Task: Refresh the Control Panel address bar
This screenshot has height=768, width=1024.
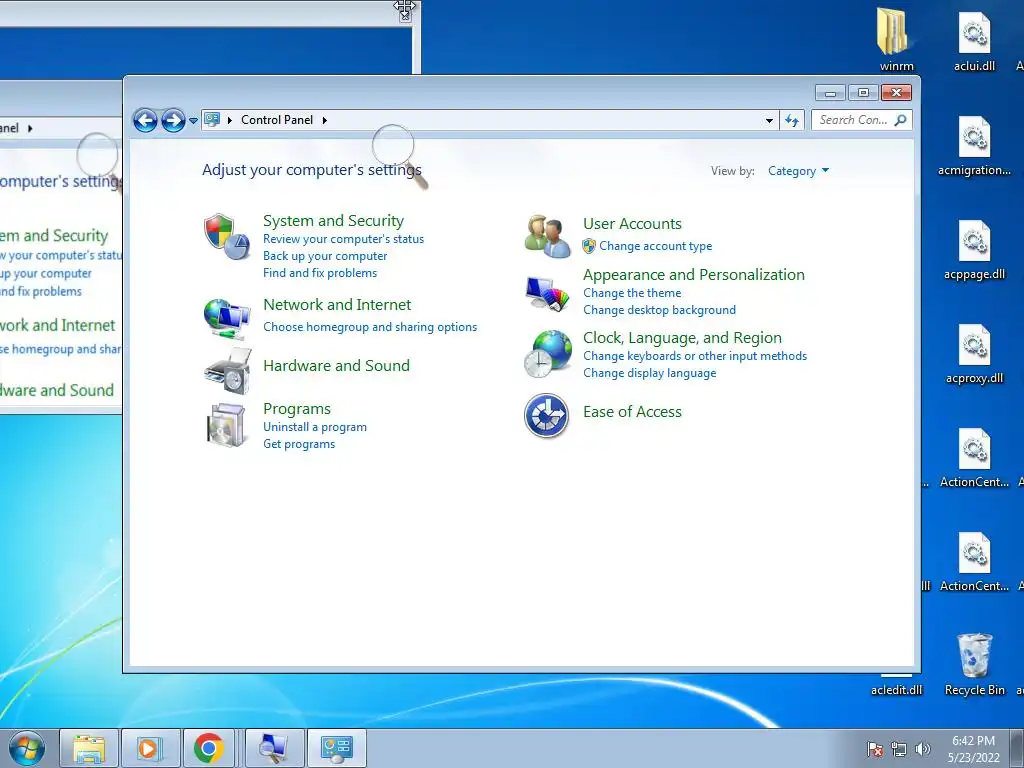Action: tap(792, 120)
